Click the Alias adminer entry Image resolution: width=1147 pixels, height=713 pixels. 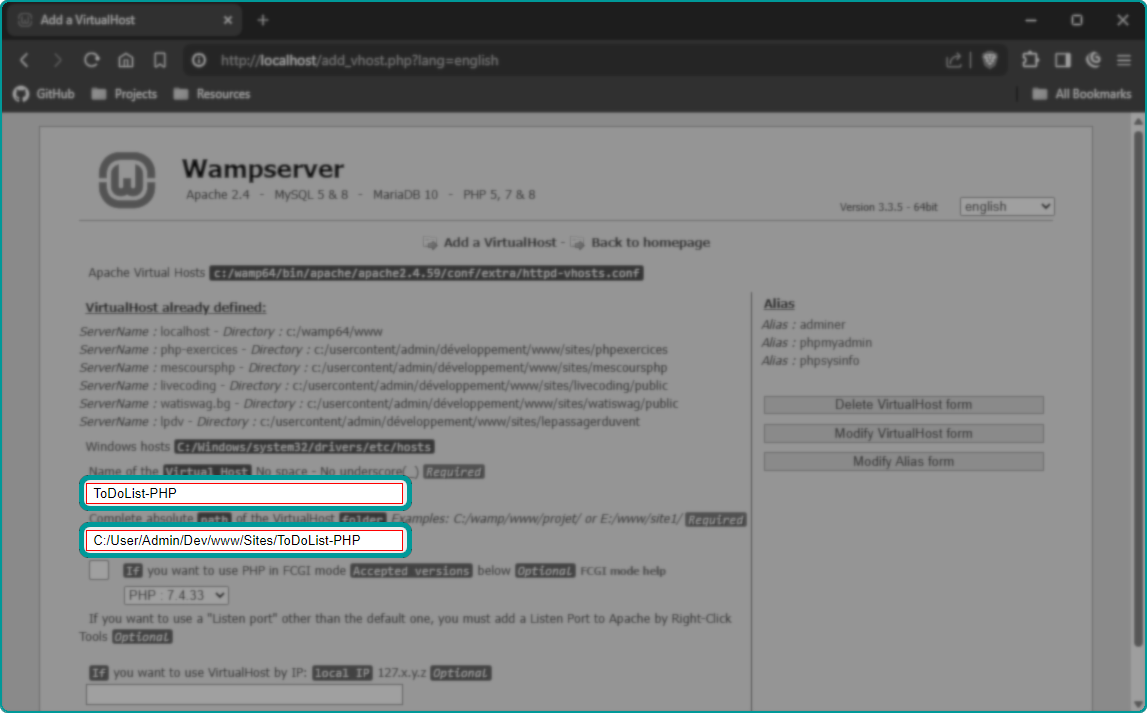point(803,325)
